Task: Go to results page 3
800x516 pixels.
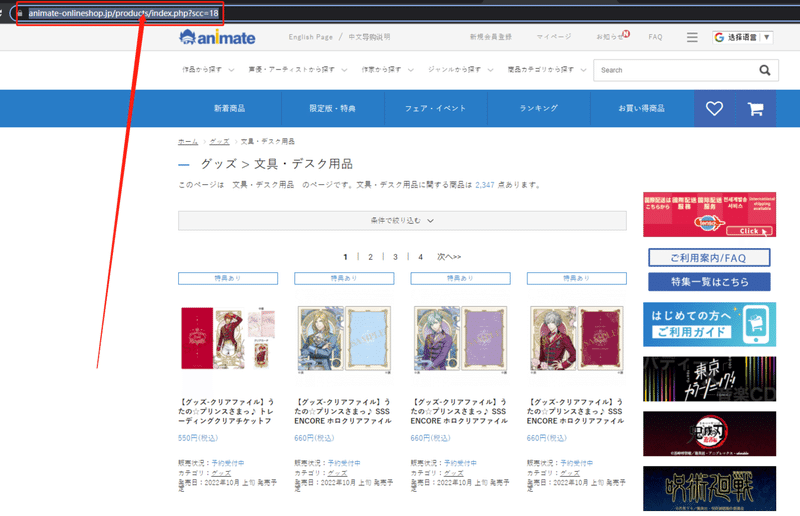Action: [x=395, y=257]
